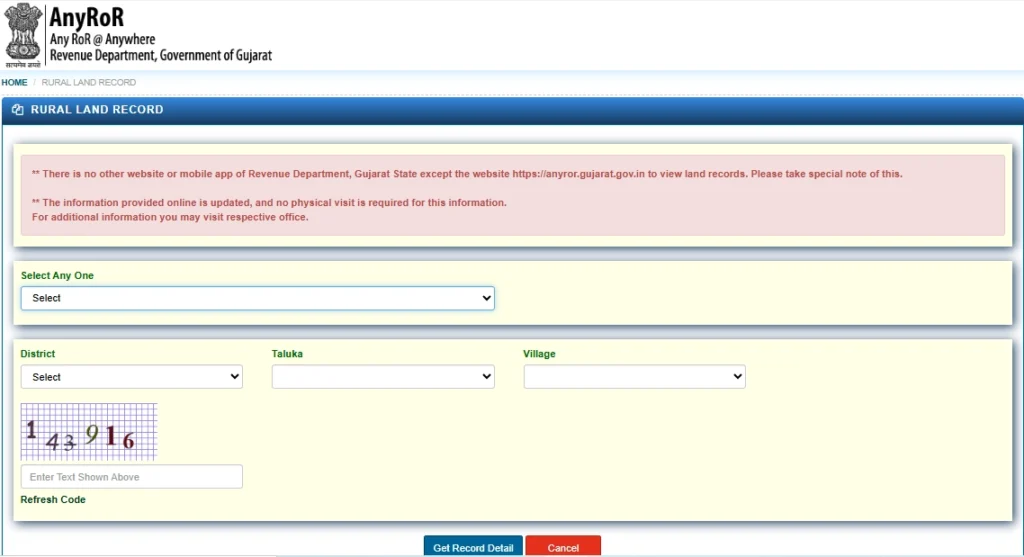Click the RURAL LAND RECORD panel heading

pyautogui.click(x=97, y=110)
